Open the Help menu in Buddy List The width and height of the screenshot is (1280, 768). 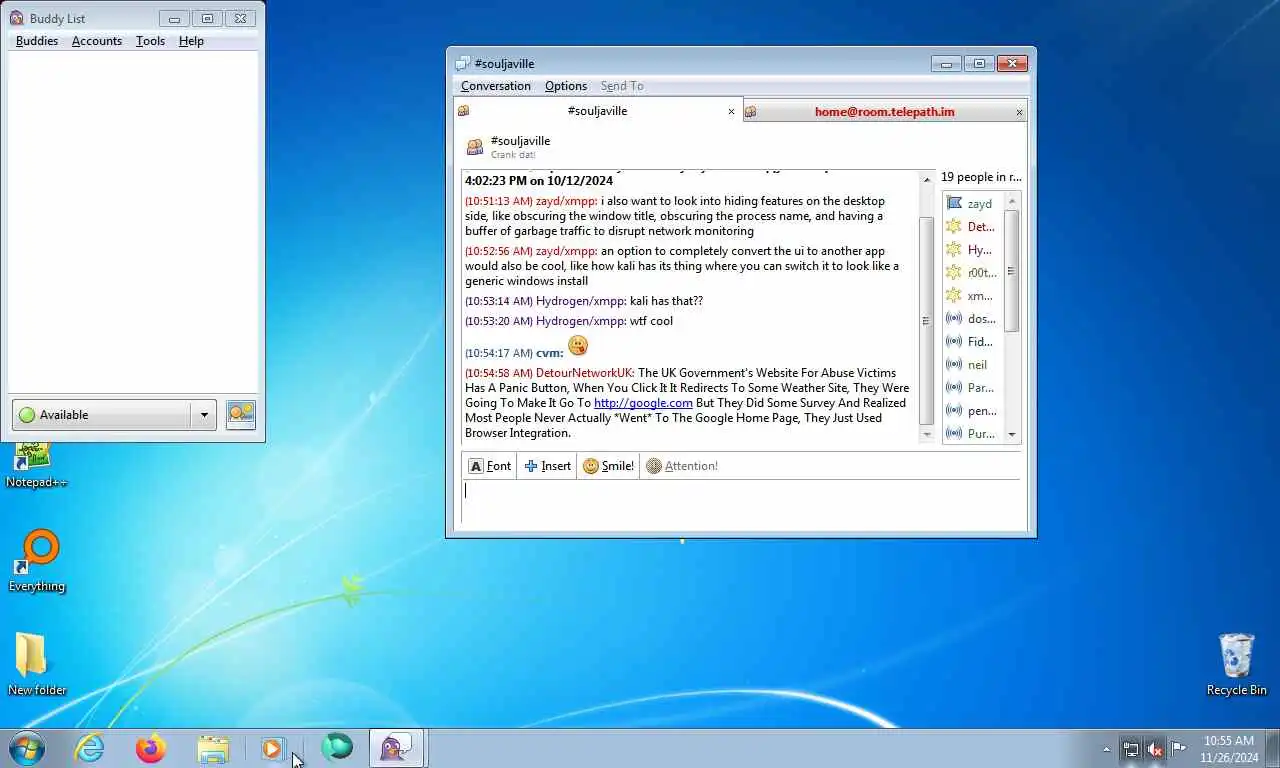point(191,41)
